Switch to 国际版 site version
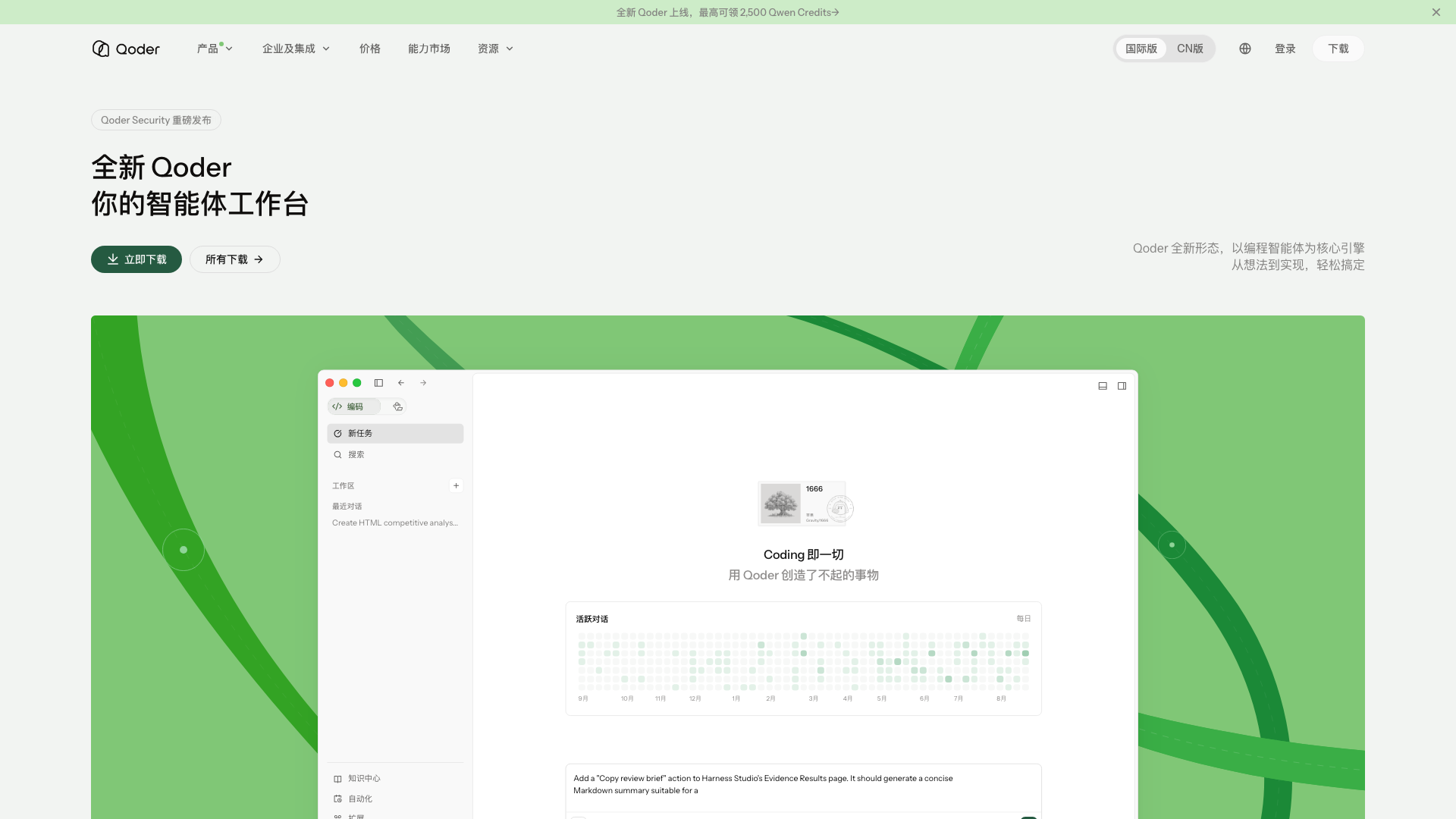The height and width of the screenshot is (819, 1456). (x=1141, y=49)
